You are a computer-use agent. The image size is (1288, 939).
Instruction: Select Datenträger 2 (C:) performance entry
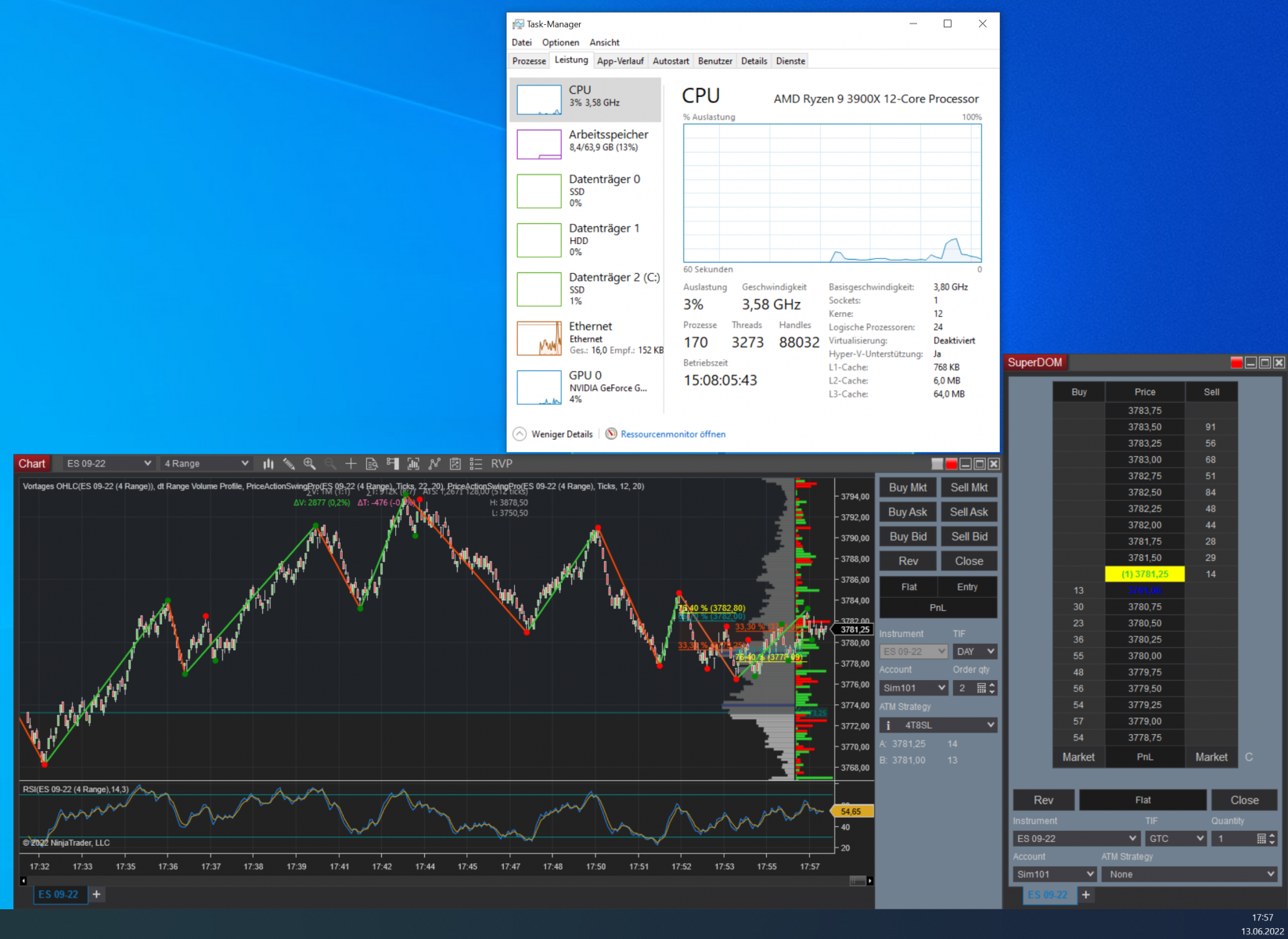[585, 289]
